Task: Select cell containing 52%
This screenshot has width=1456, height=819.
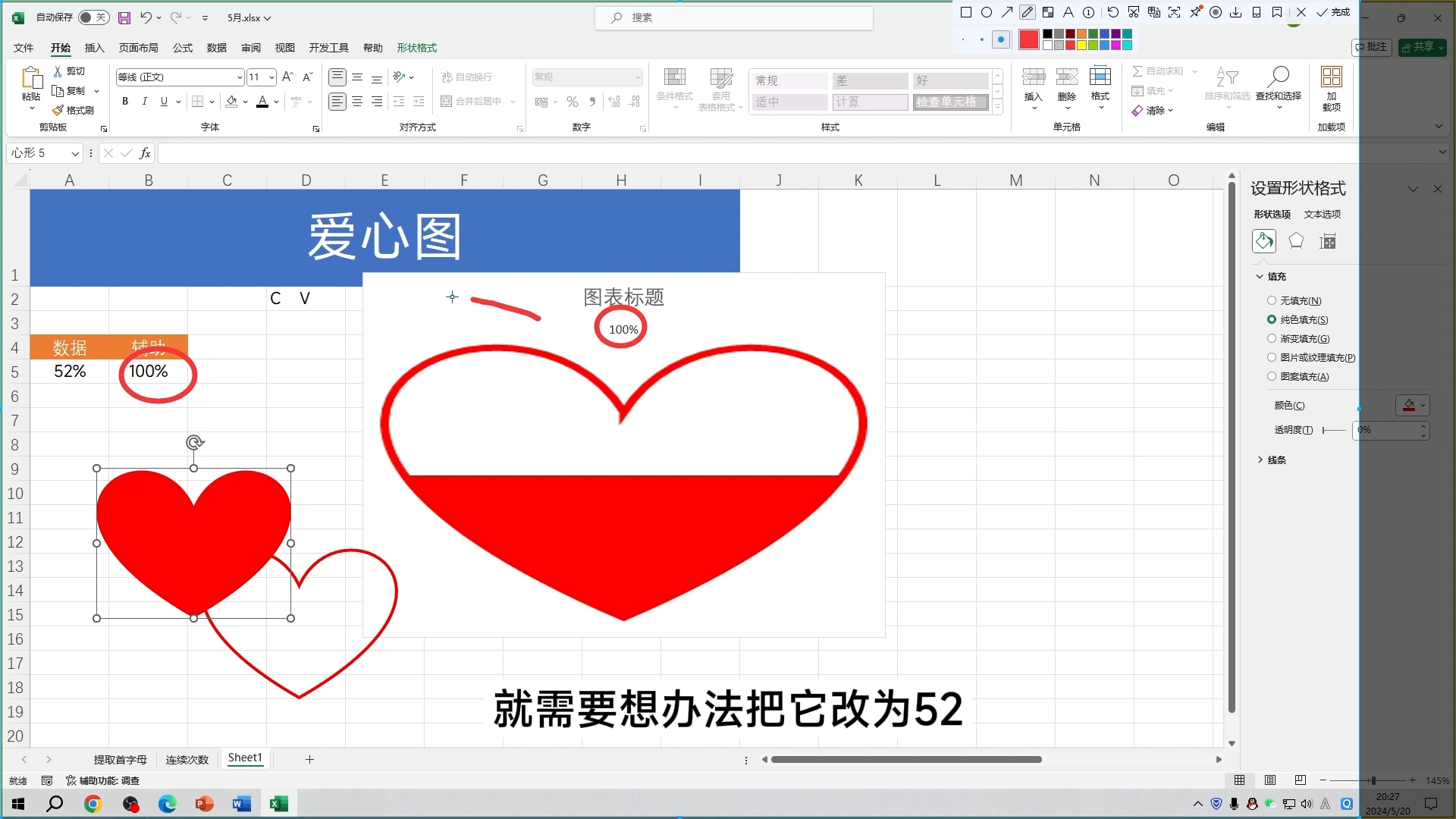Action: 70,372
